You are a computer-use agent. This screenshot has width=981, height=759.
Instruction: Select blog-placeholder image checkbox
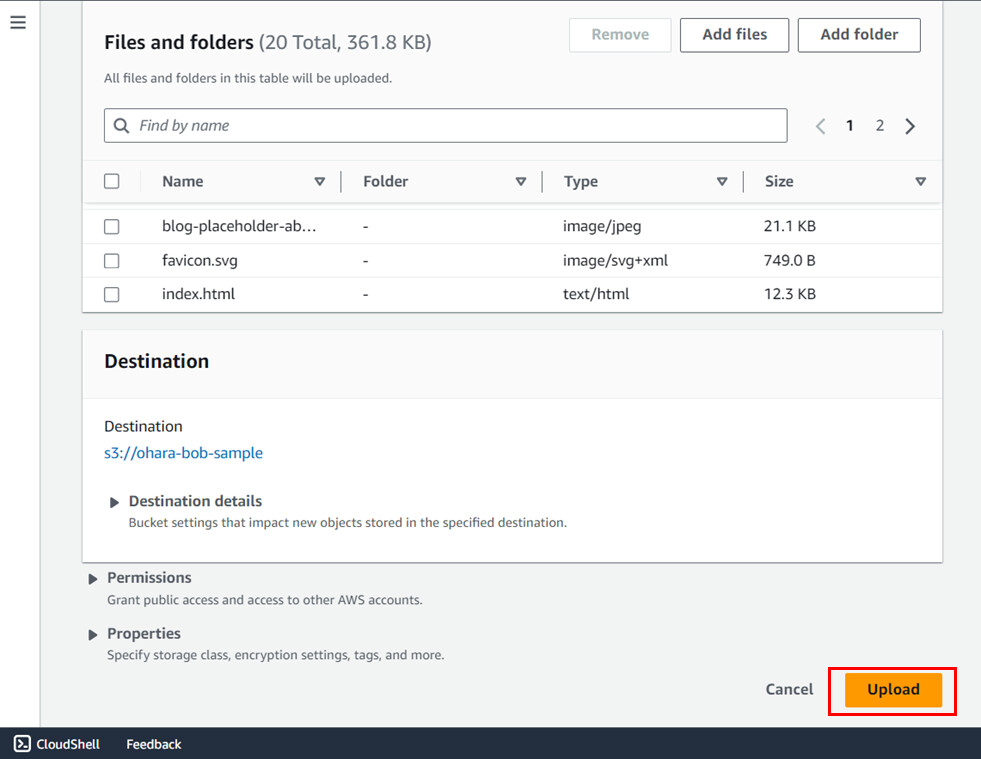click(x=112, y=227)
